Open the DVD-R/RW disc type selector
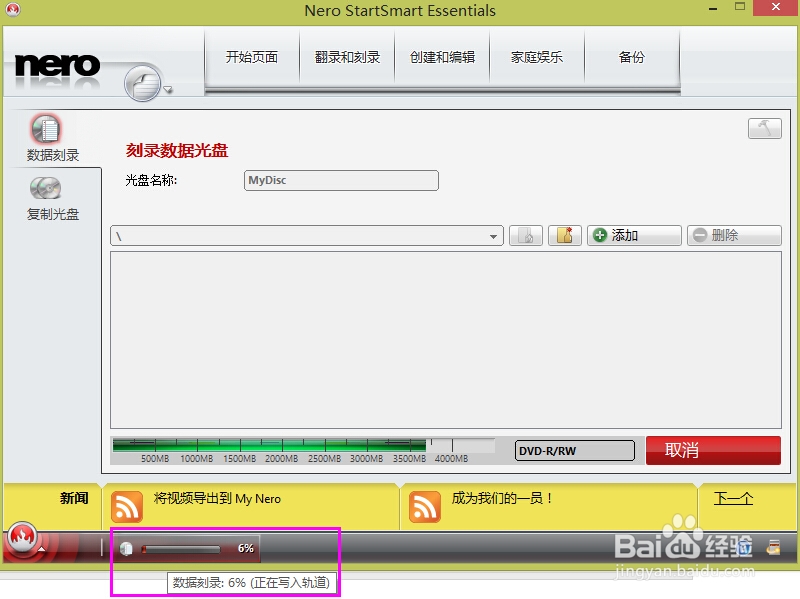 [x=574, y=451]
